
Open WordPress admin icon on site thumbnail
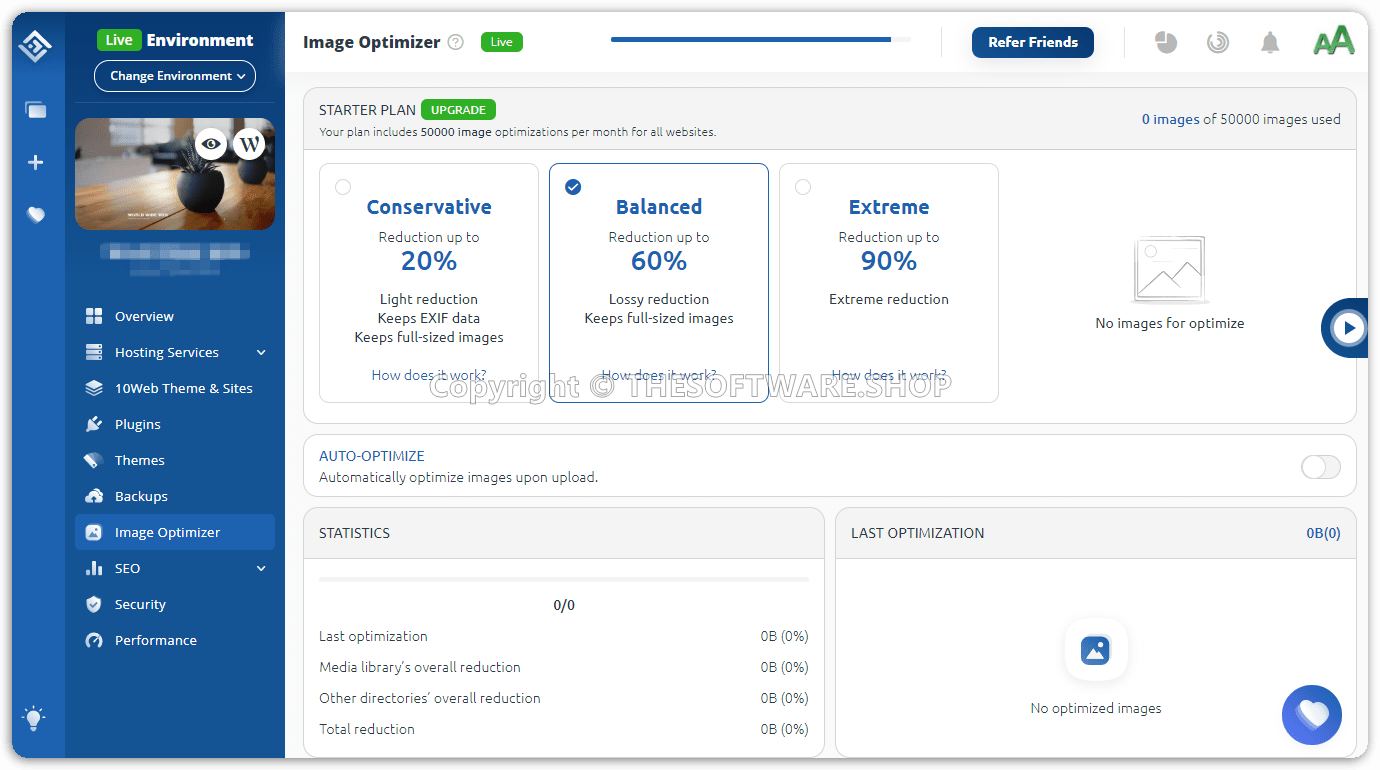(x=249, y=144)
